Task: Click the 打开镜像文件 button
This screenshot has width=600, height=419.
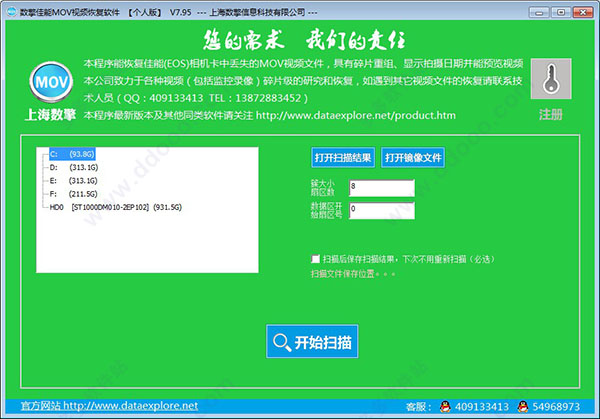Action: [413, 157]
